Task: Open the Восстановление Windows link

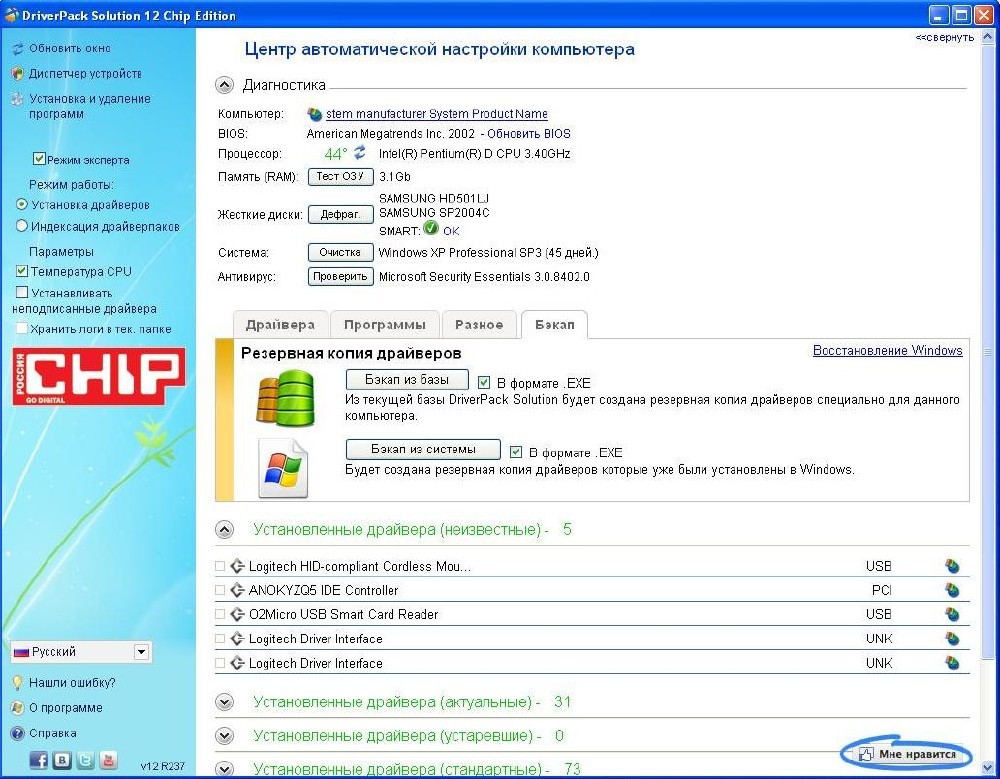Action: point(887,350)
